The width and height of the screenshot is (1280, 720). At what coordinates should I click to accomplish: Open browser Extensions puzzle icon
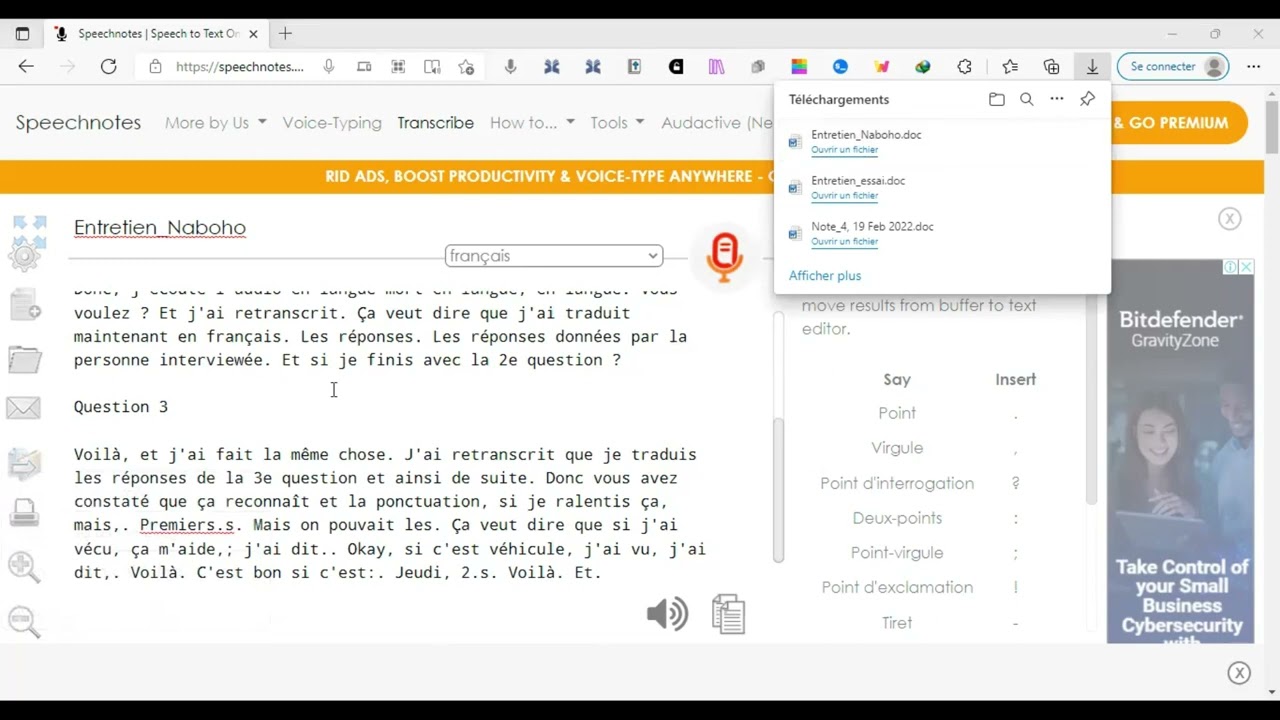(964, 67)
